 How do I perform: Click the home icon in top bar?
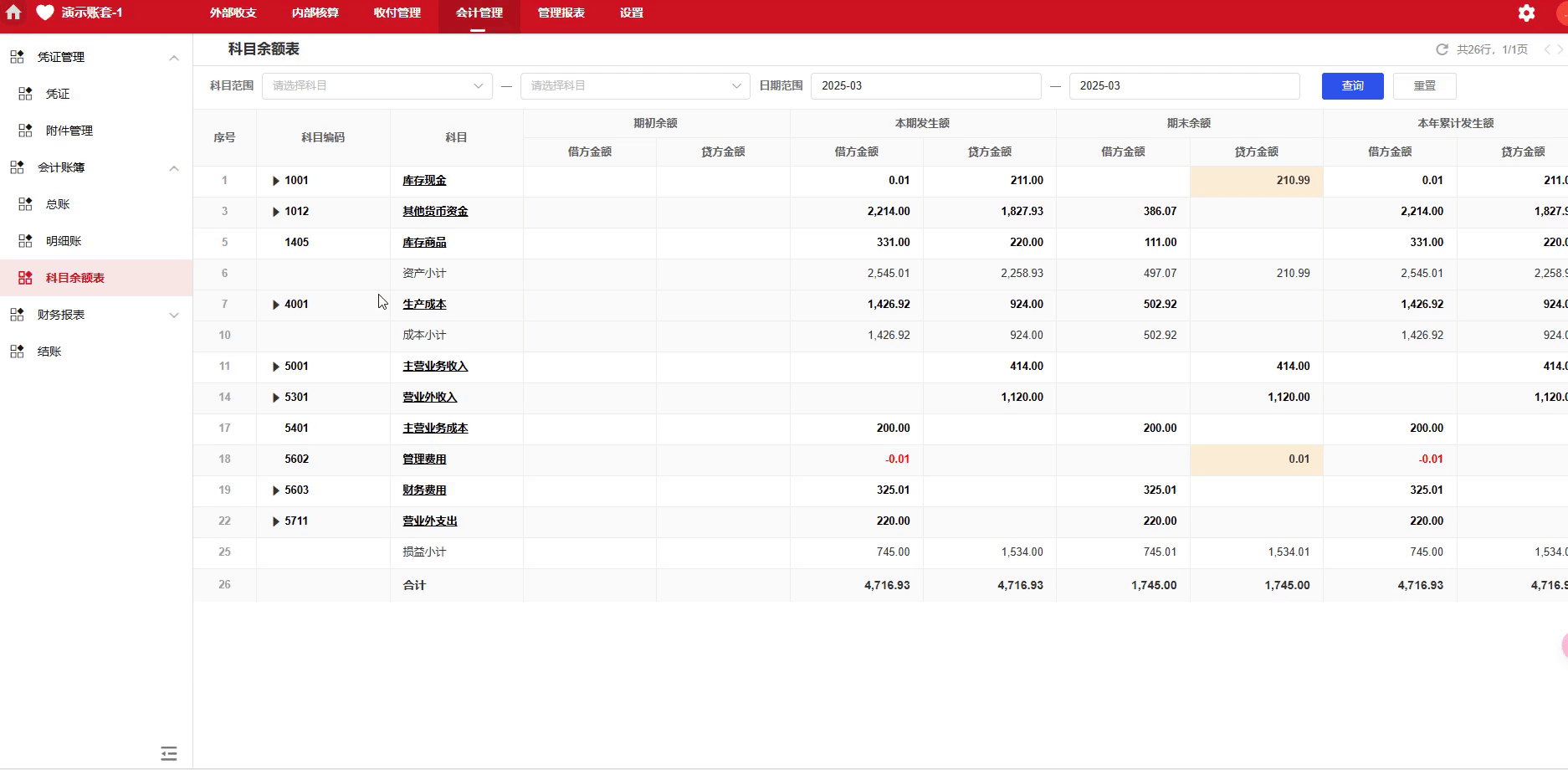13,13
